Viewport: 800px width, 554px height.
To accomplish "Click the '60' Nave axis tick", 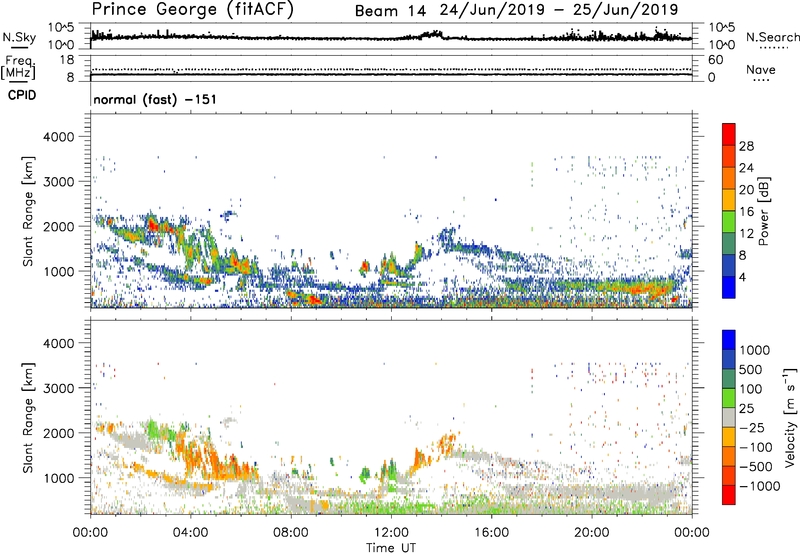I will coord(716,60).
